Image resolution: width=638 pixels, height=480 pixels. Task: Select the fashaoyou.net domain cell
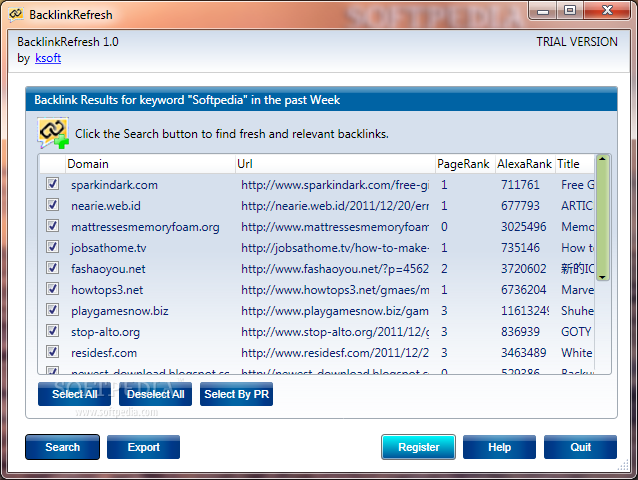click(x=108, y=269)
